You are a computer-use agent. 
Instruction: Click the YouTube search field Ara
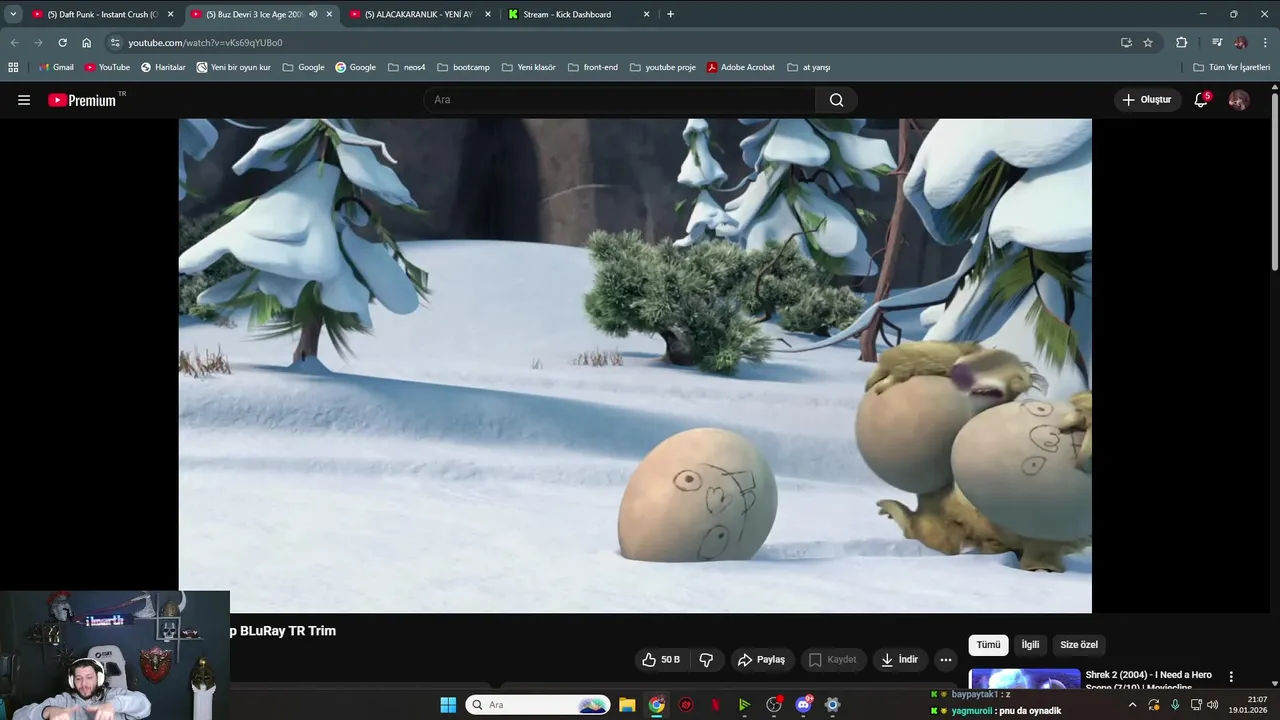tap(620, 100)
